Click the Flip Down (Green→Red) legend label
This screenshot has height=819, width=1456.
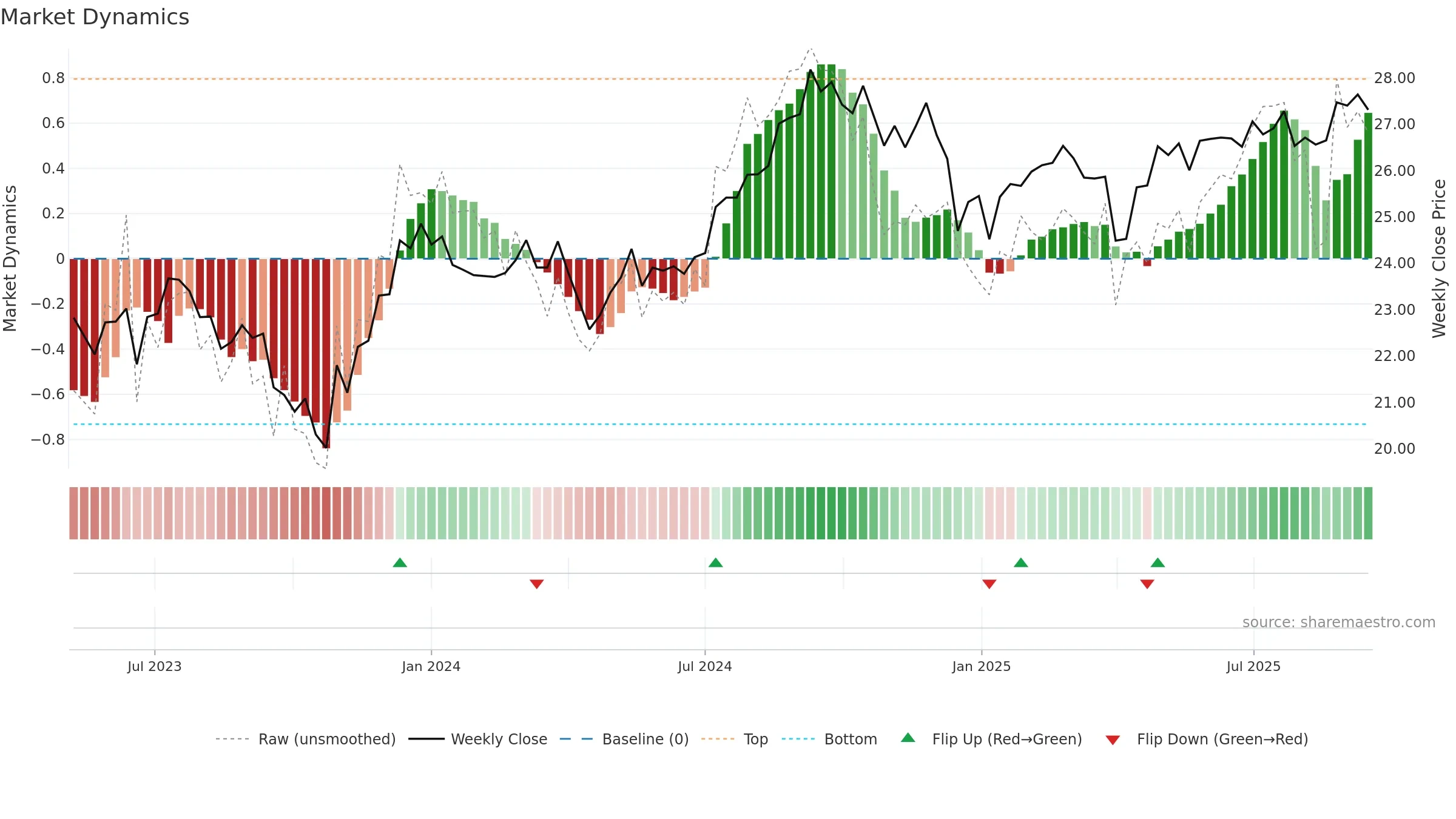1222,739
